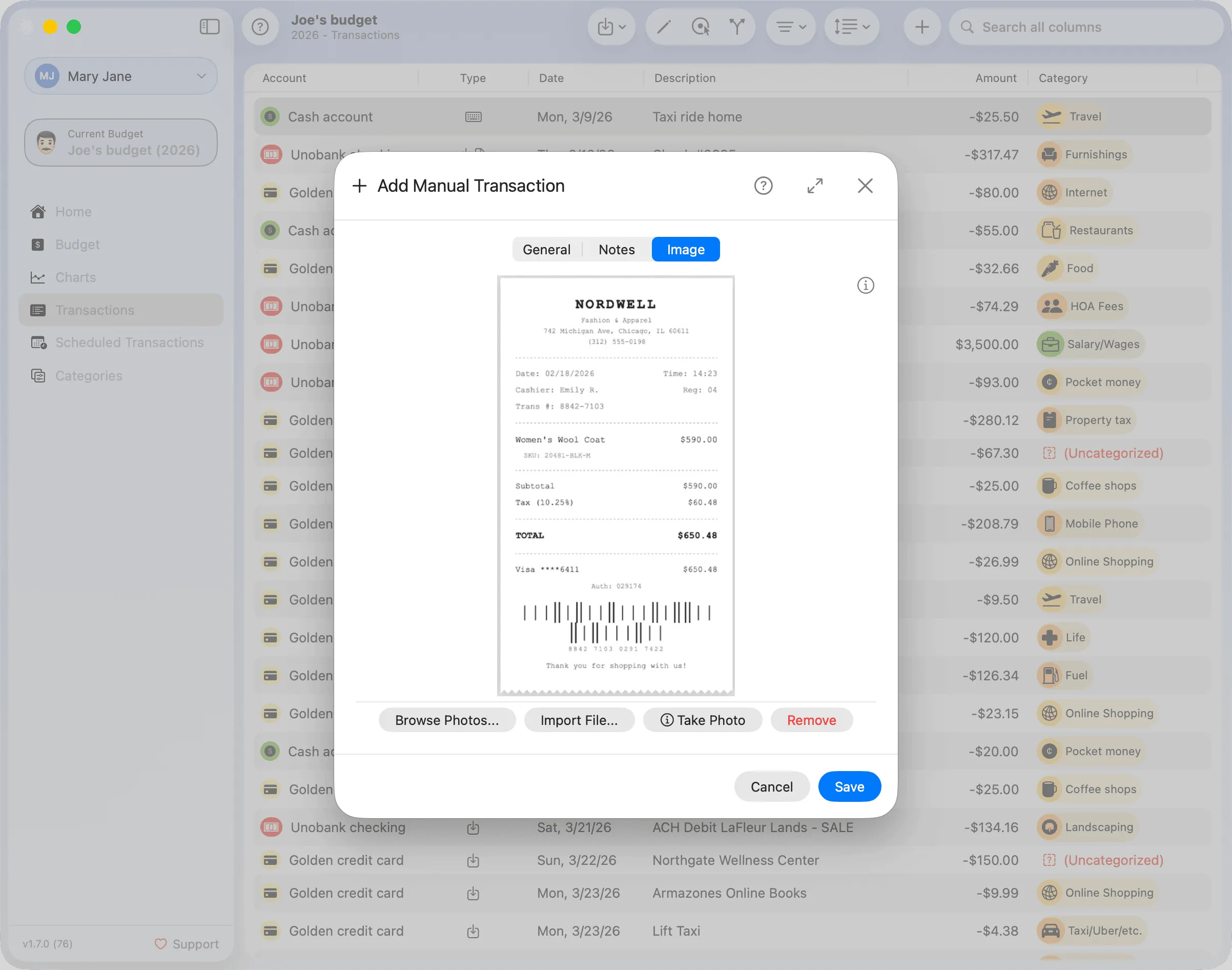Viewport: 1232px width, 970px height.
Task: Click the help icon in the dialog header
Action: (x=763, y=186)
